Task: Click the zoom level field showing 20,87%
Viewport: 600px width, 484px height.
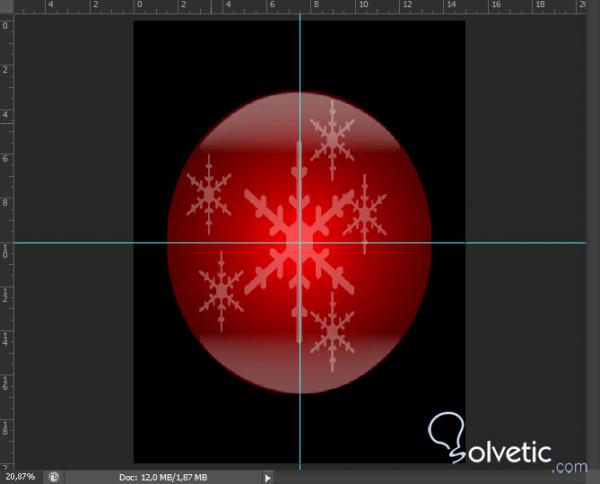Action: [x=21, y=477]
